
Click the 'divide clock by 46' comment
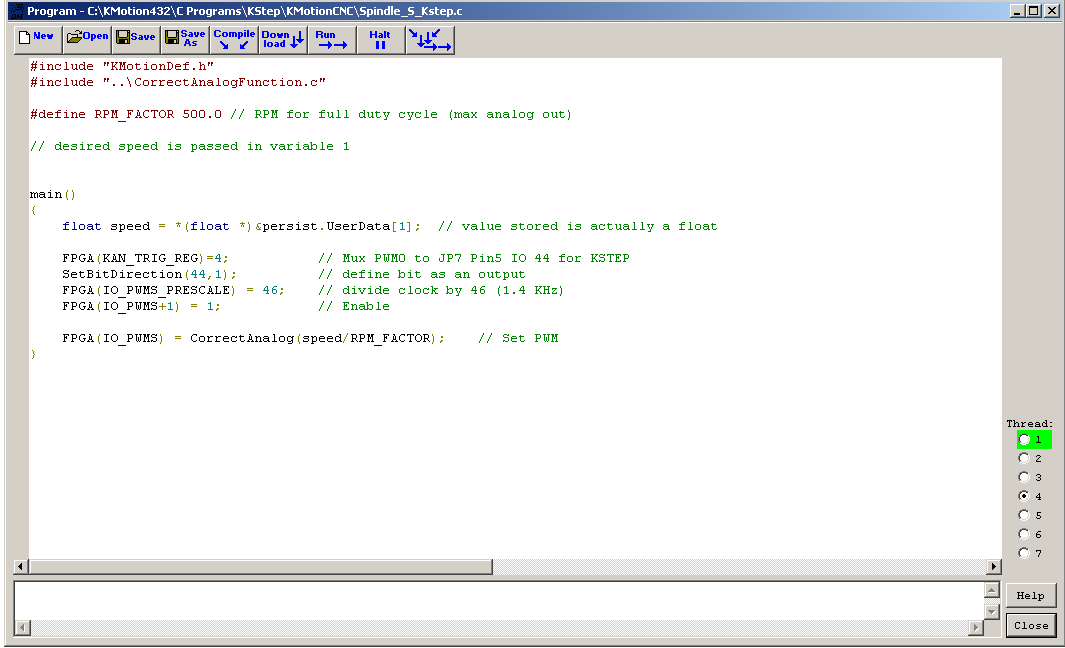441,290
